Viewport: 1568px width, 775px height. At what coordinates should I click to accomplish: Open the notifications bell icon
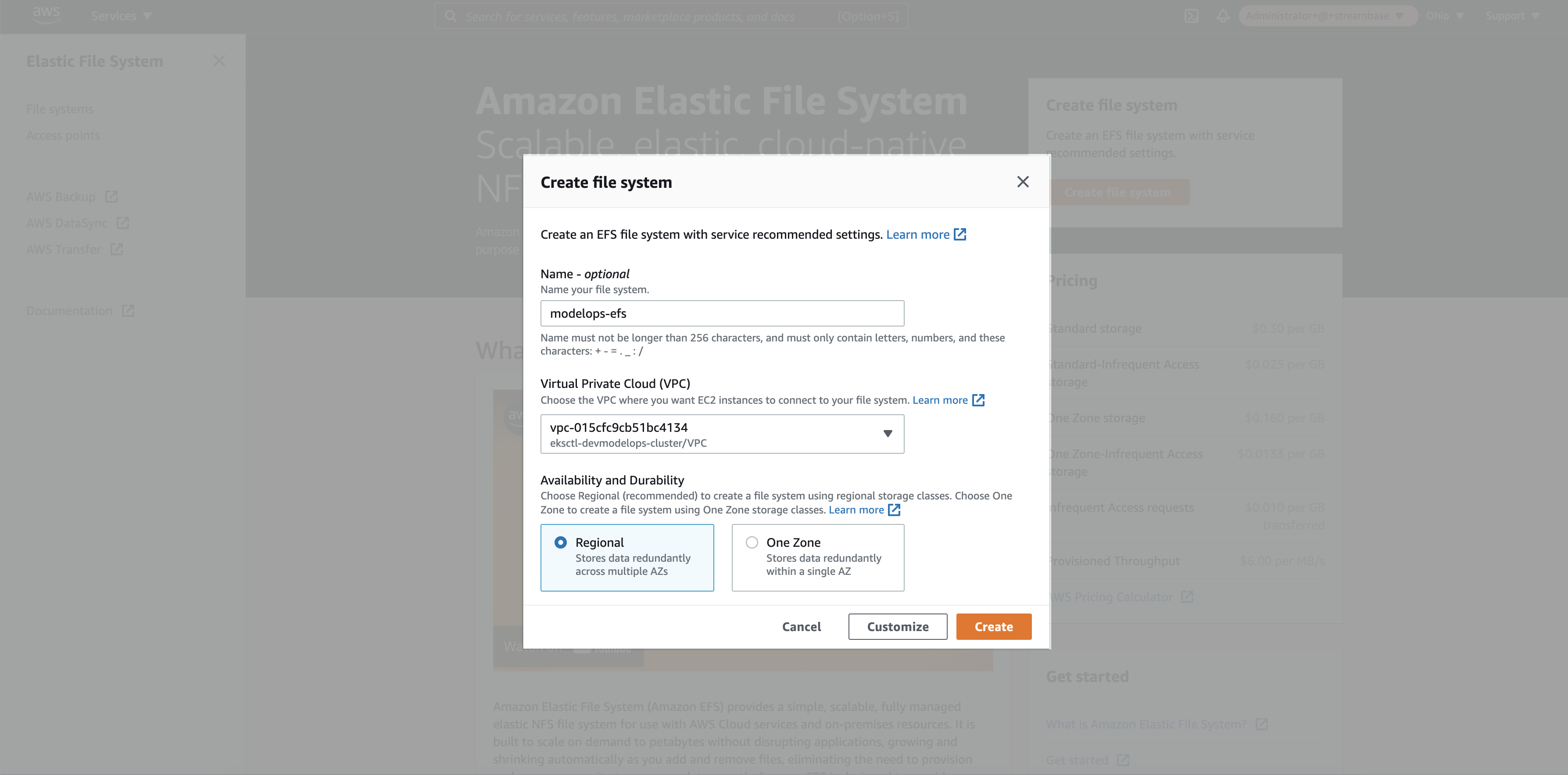tap(1223, 16)
